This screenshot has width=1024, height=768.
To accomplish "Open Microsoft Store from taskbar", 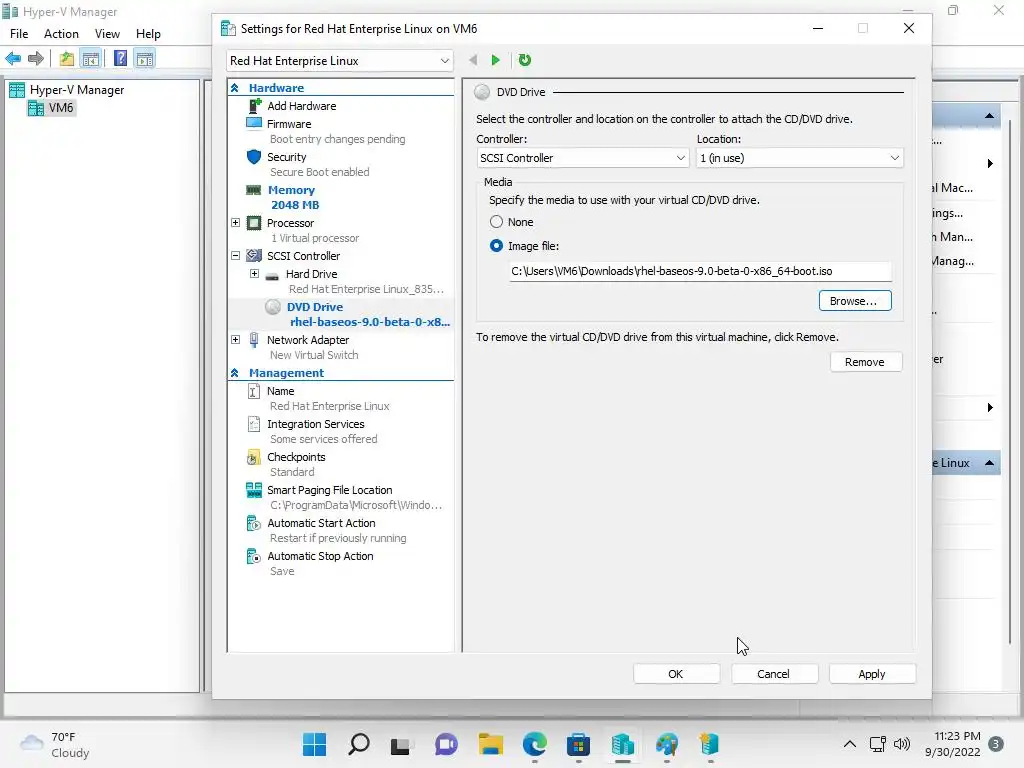I will point(579,744).
